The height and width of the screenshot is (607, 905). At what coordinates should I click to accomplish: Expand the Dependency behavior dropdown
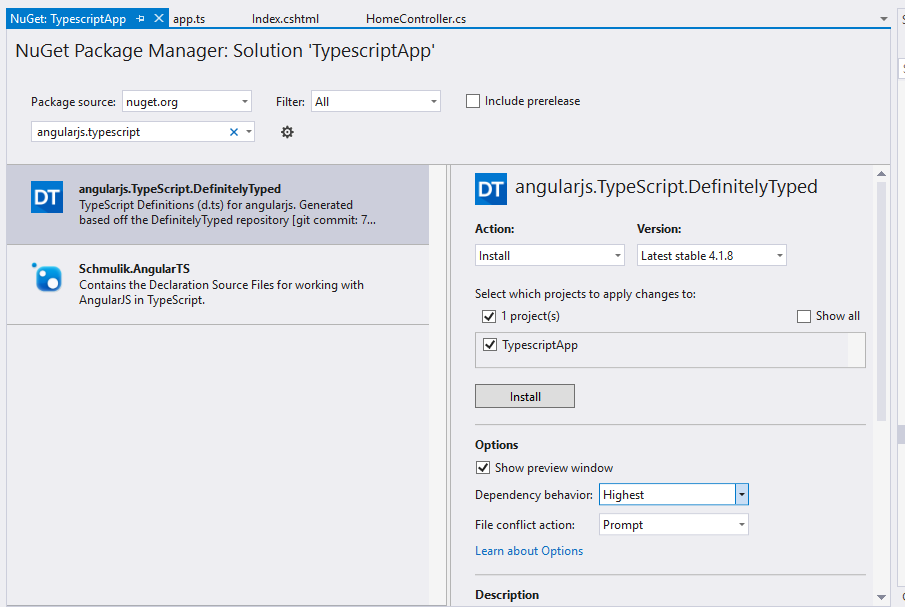click(x=741, y=495)
